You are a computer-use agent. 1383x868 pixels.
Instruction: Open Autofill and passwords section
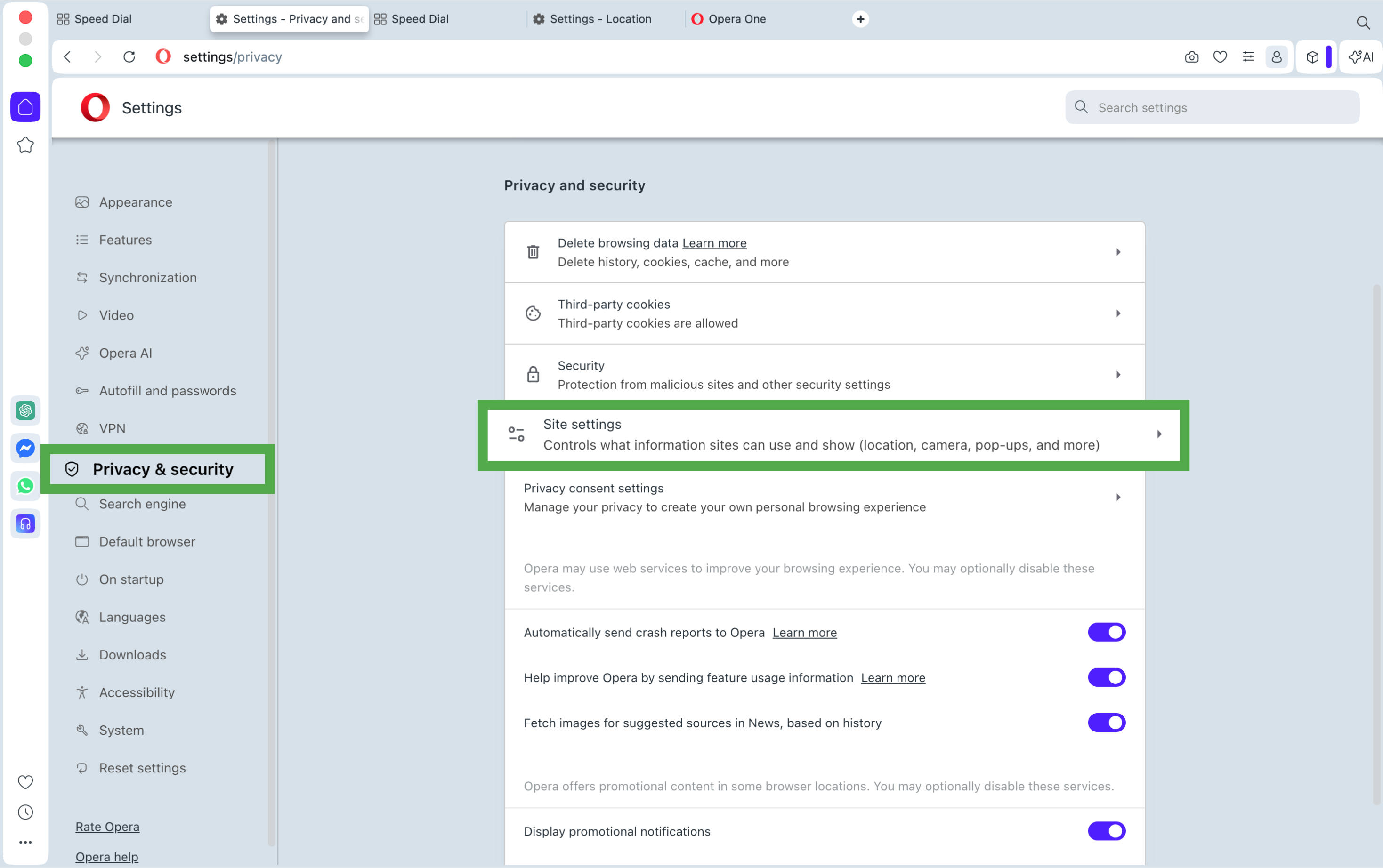tap(155, 391)
